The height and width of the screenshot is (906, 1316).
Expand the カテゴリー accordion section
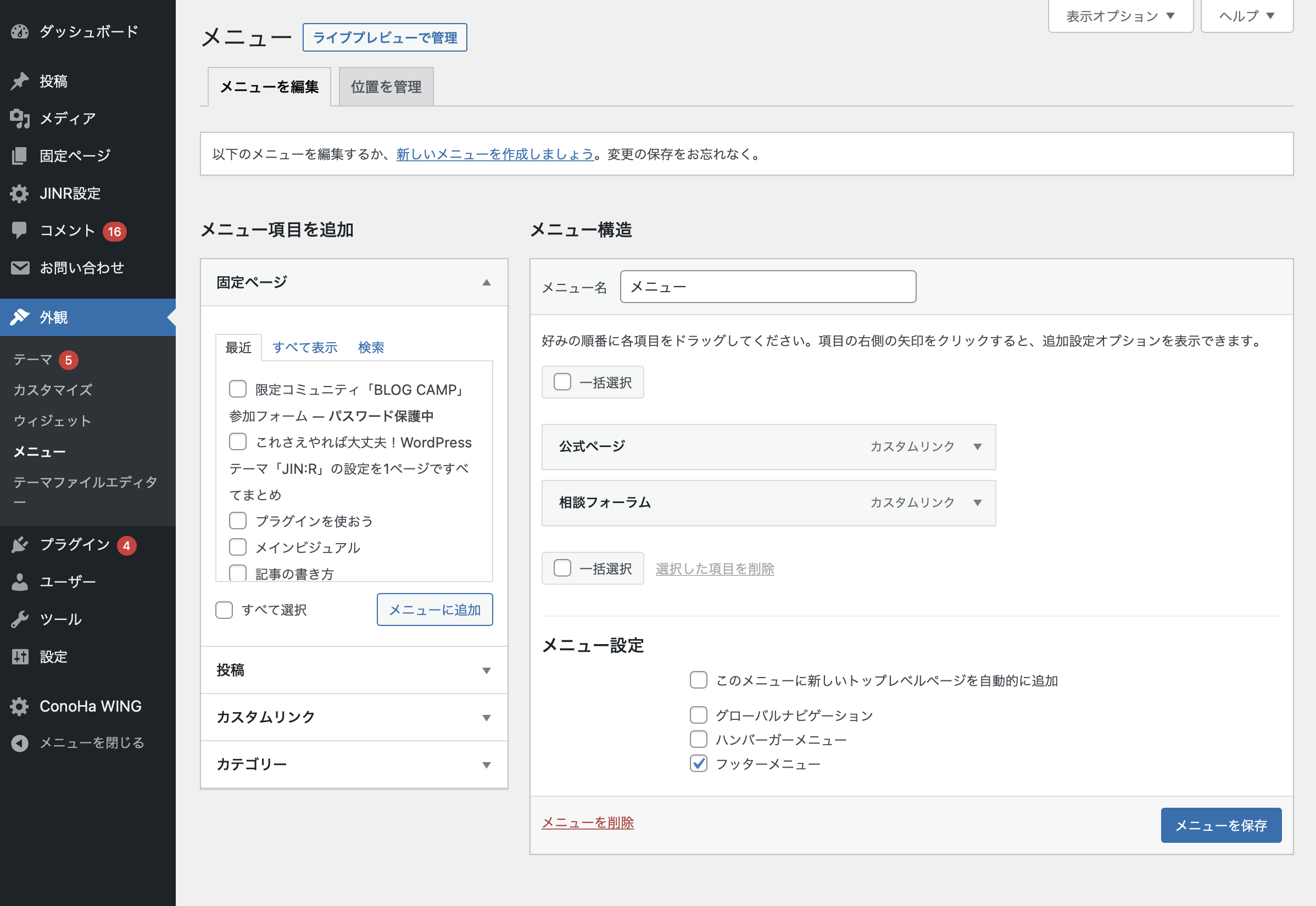(x=354, y=765)
